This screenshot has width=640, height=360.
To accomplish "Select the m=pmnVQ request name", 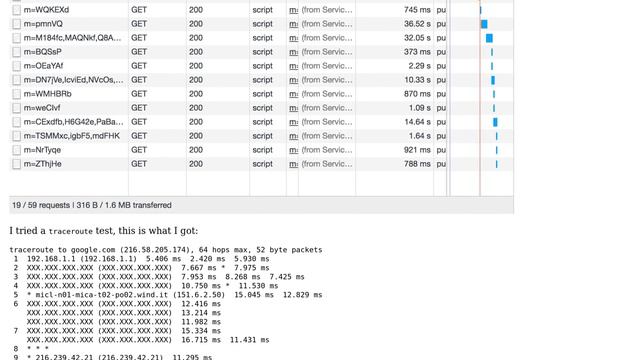I will (43, 24).
